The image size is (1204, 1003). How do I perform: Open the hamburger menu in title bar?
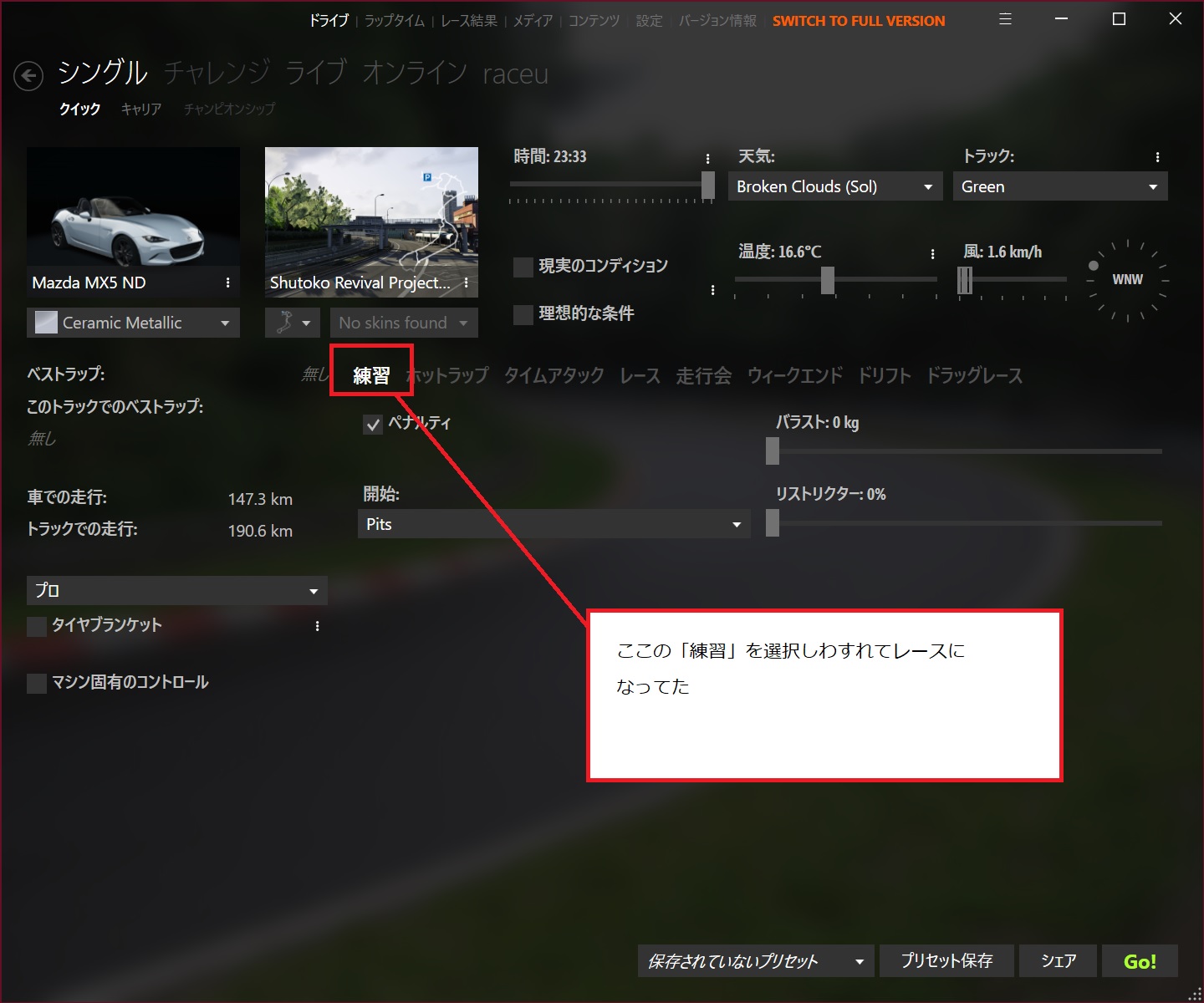point(1005,19)
